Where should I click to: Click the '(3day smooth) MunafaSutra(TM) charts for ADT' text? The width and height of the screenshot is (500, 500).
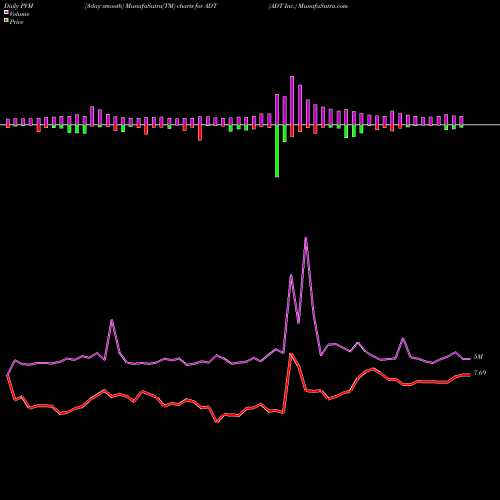click(151, 6)
